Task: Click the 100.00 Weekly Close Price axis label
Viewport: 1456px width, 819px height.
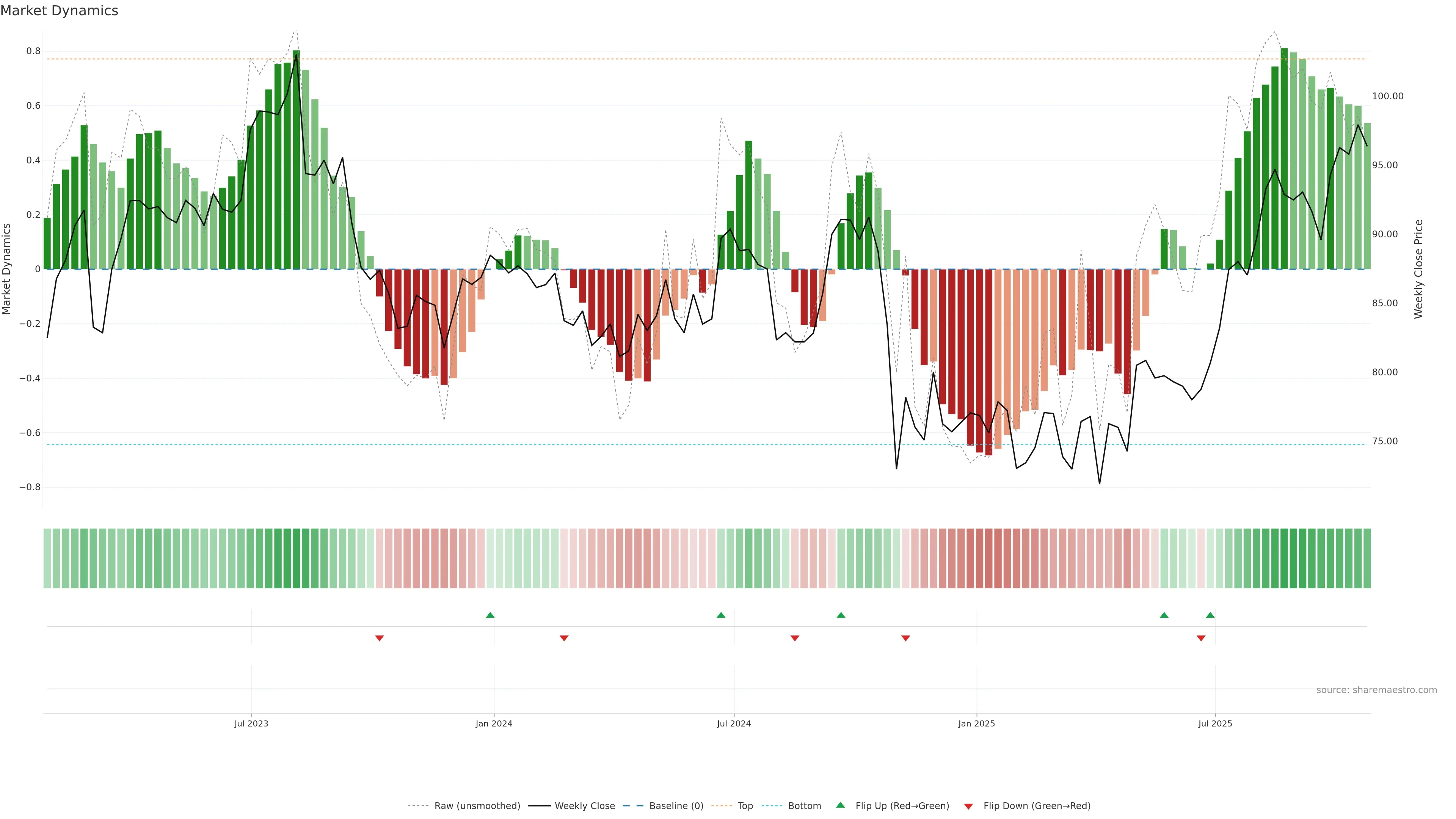Action: (x=1388, y=96)
